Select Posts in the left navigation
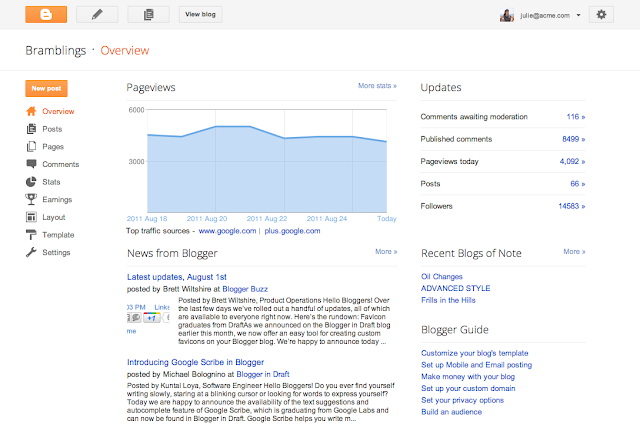640x441 pixels. (x=53, y=129)
